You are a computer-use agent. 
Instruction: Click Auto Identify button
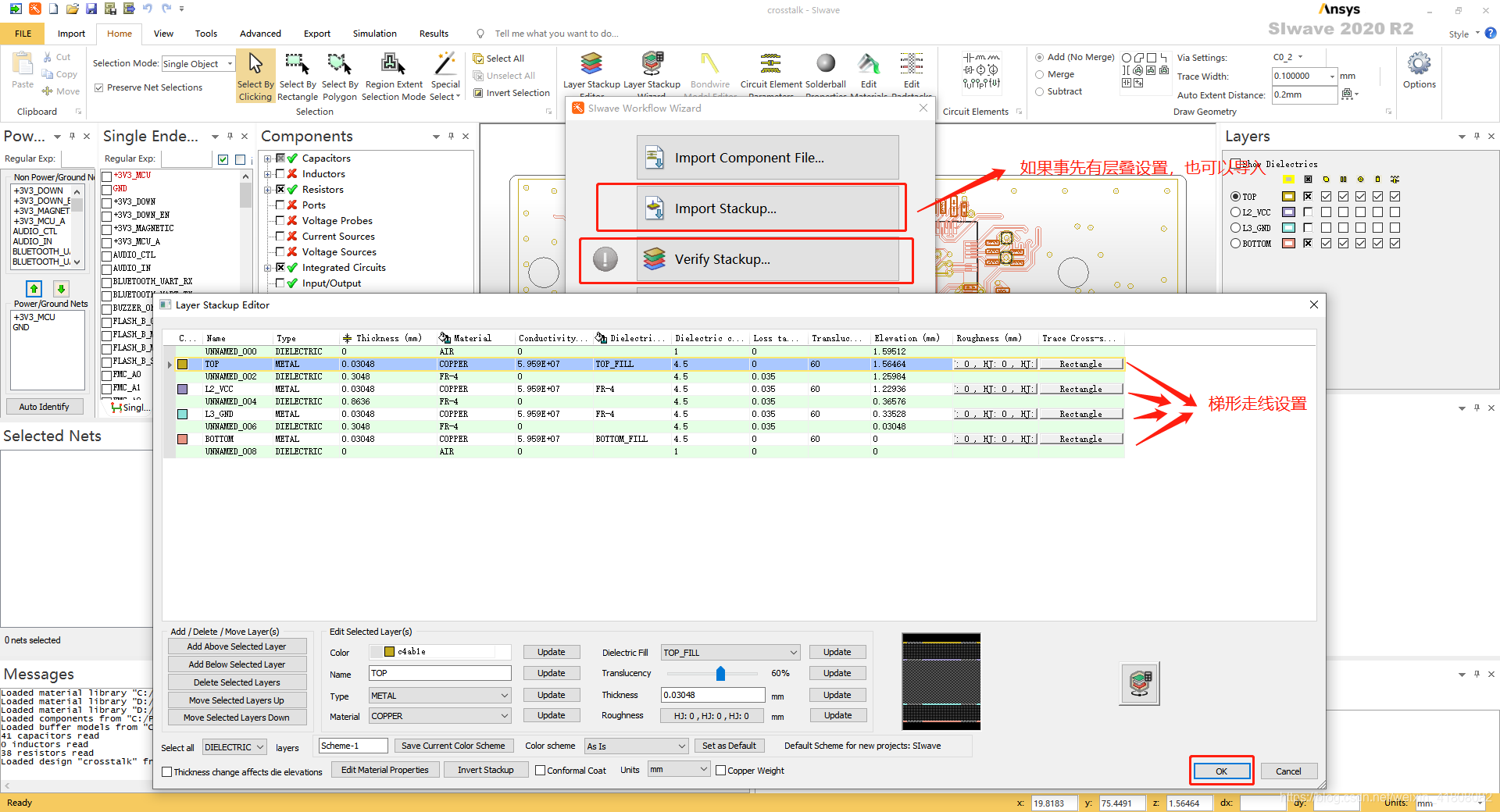[x=44, y=407]
